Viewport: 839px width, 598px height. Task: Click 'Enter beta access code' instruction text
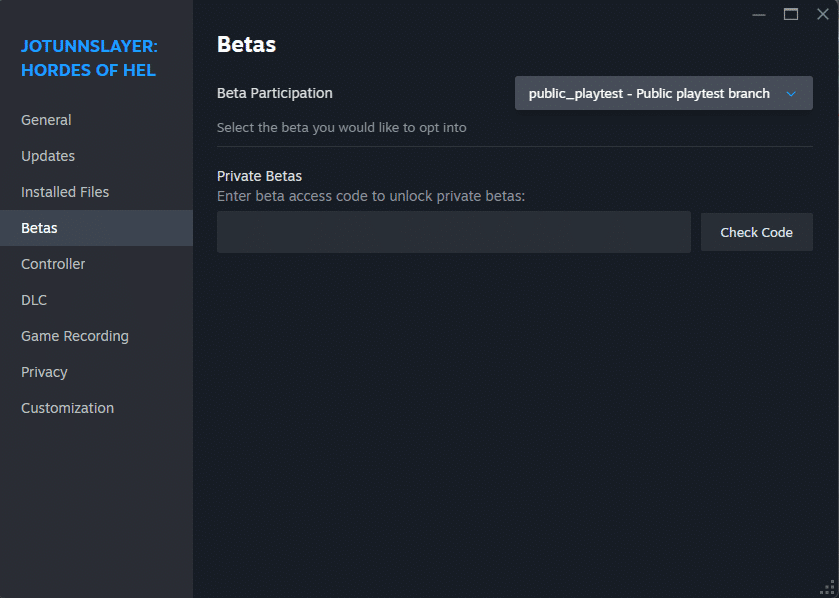pos(371,196)
